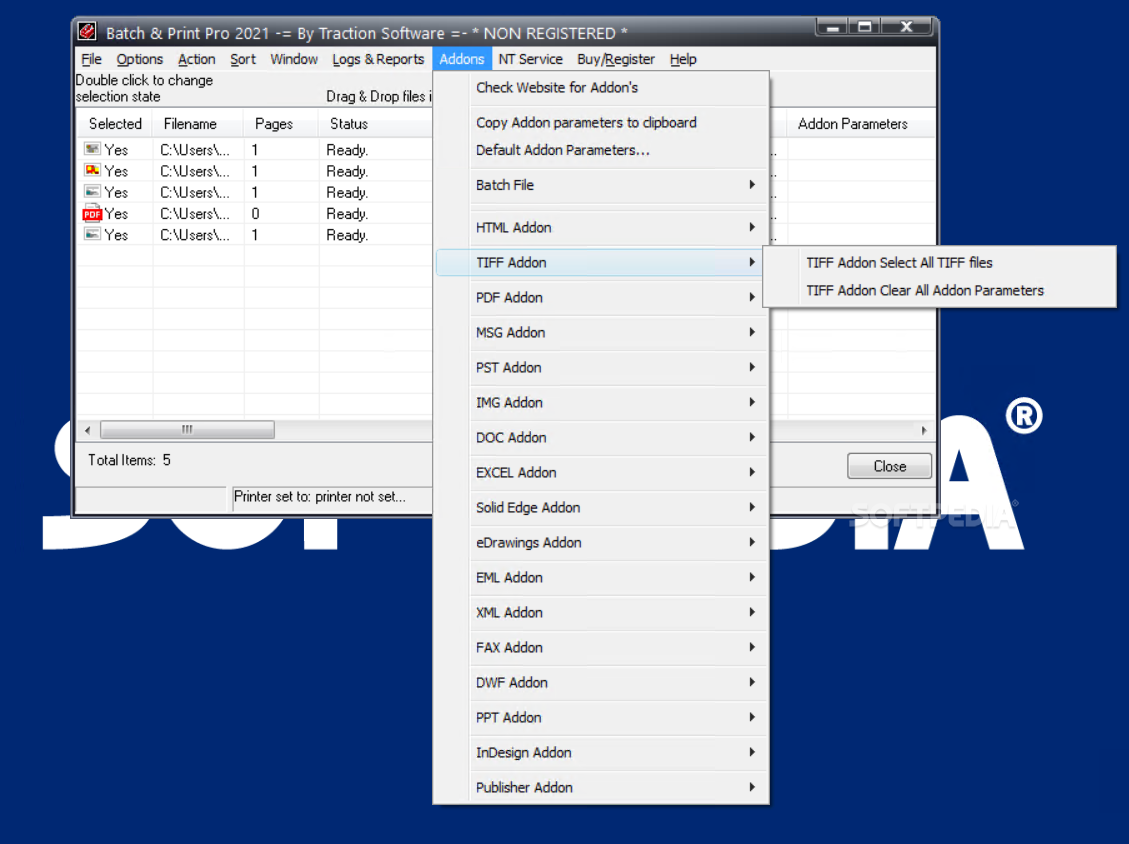Click the Pages value 0 of PDF row
The height and width of the screenshot is (844, 1129).
coord(255,214)
